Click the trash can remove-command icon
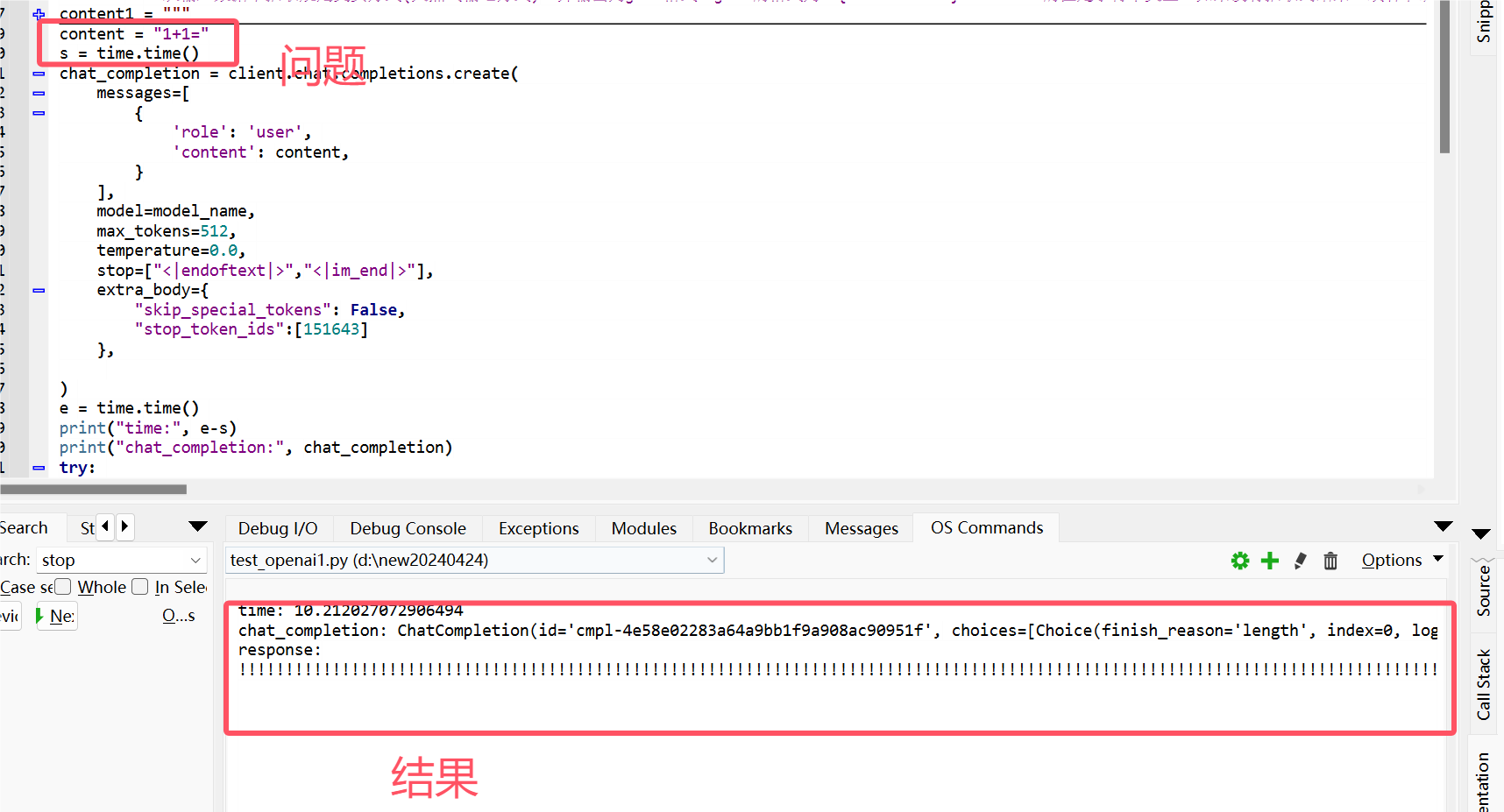 coord(1330,561)
